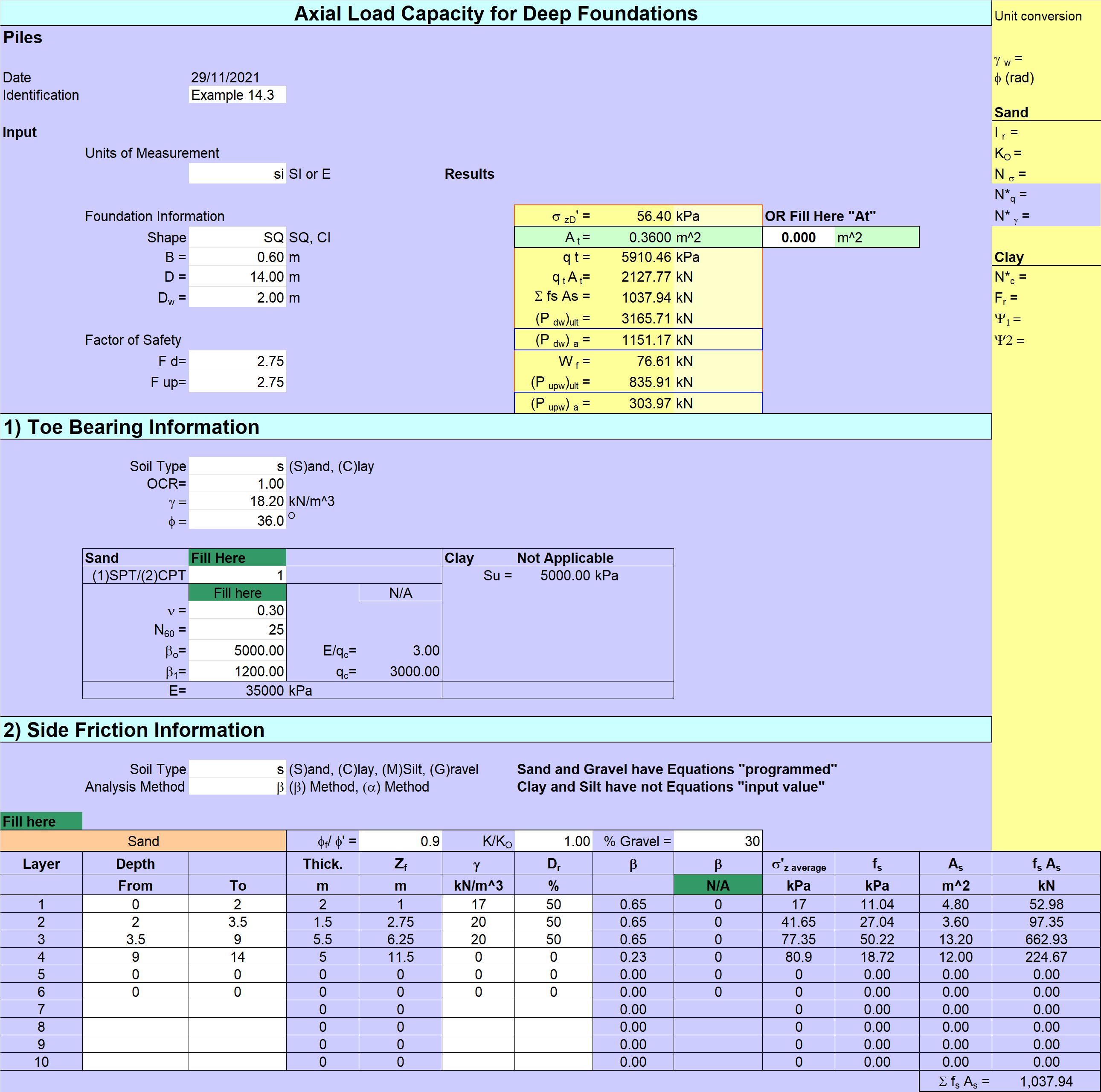Select the F d safety factor cell
The width and height of the screenshot is (1101, 1092).
237,361
